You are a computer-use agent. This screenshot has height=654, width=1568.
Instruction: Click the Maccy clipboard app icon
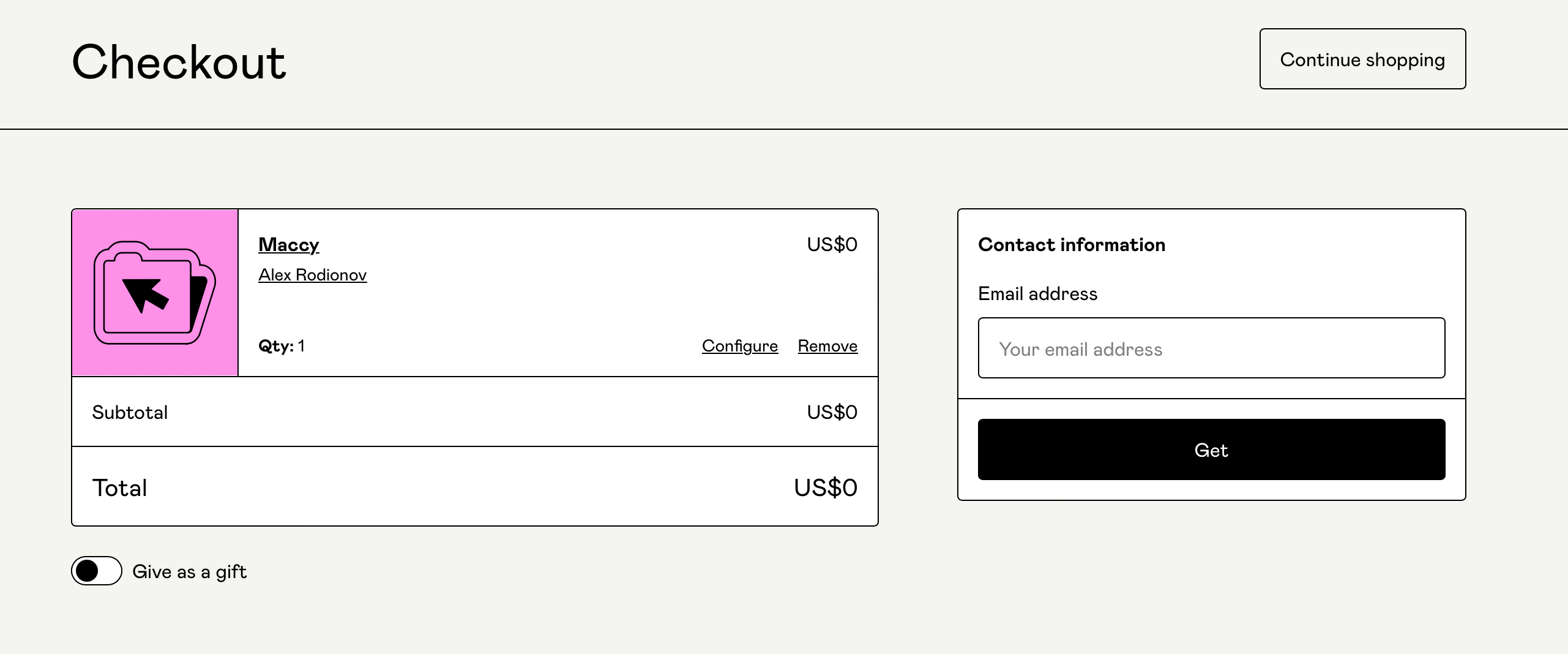[155, 293]
